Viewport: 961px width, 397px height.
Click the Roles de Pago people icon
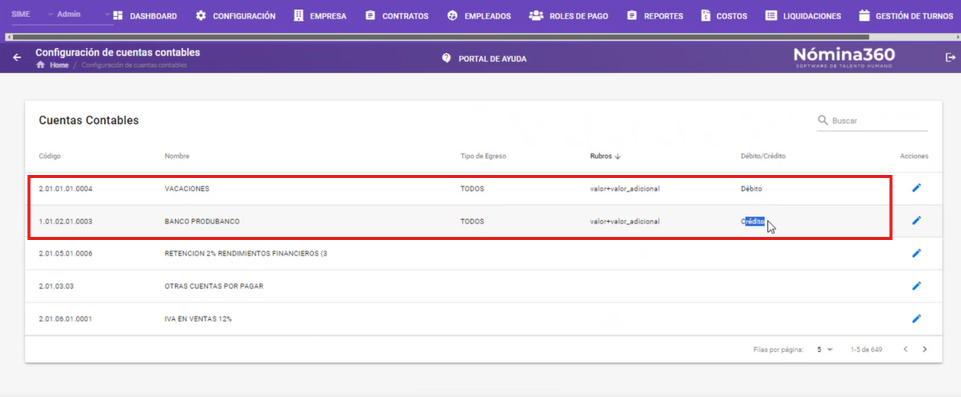(536, 16)
